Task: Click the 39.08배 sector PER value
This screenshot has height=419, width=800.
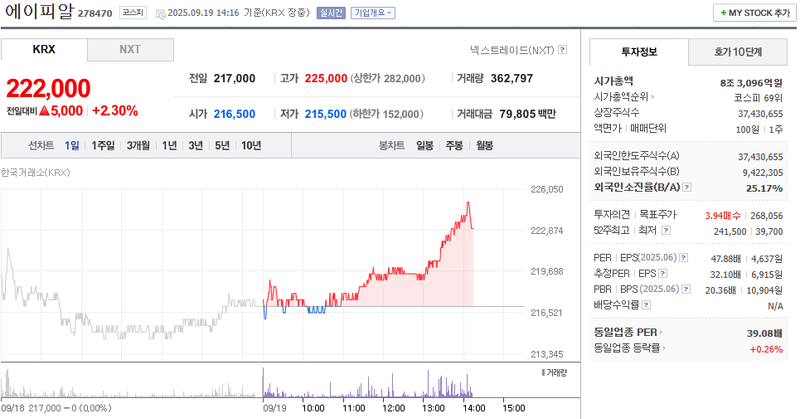Action: [x=765, y=333]
